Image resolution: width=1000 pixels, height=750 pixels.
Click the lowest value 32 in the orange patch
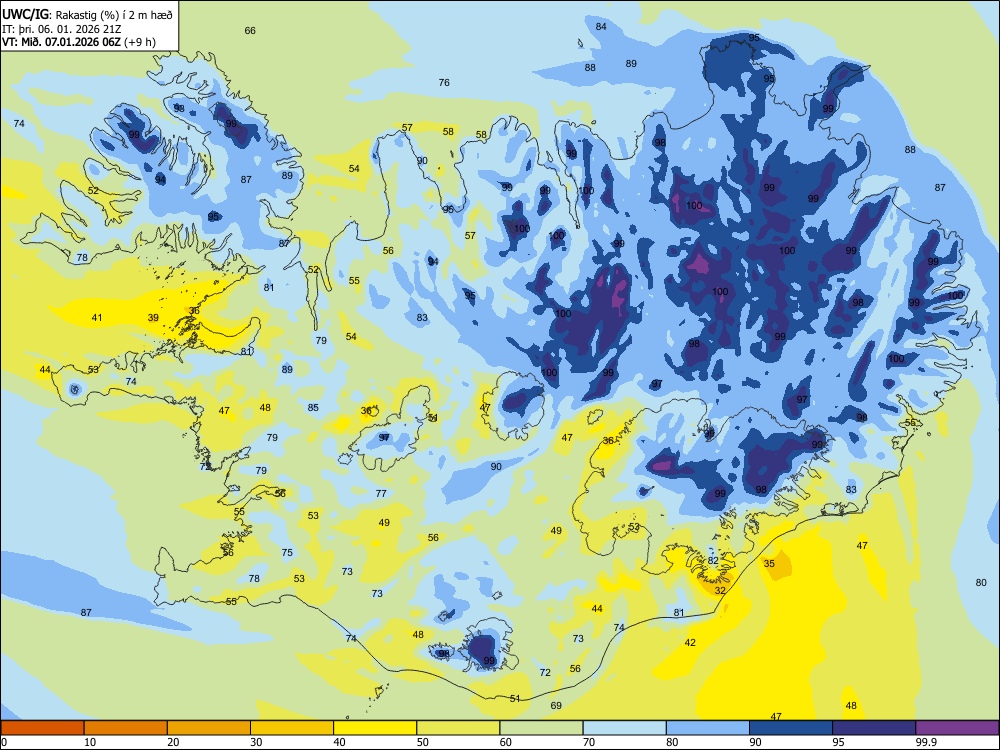coord(720,590)
